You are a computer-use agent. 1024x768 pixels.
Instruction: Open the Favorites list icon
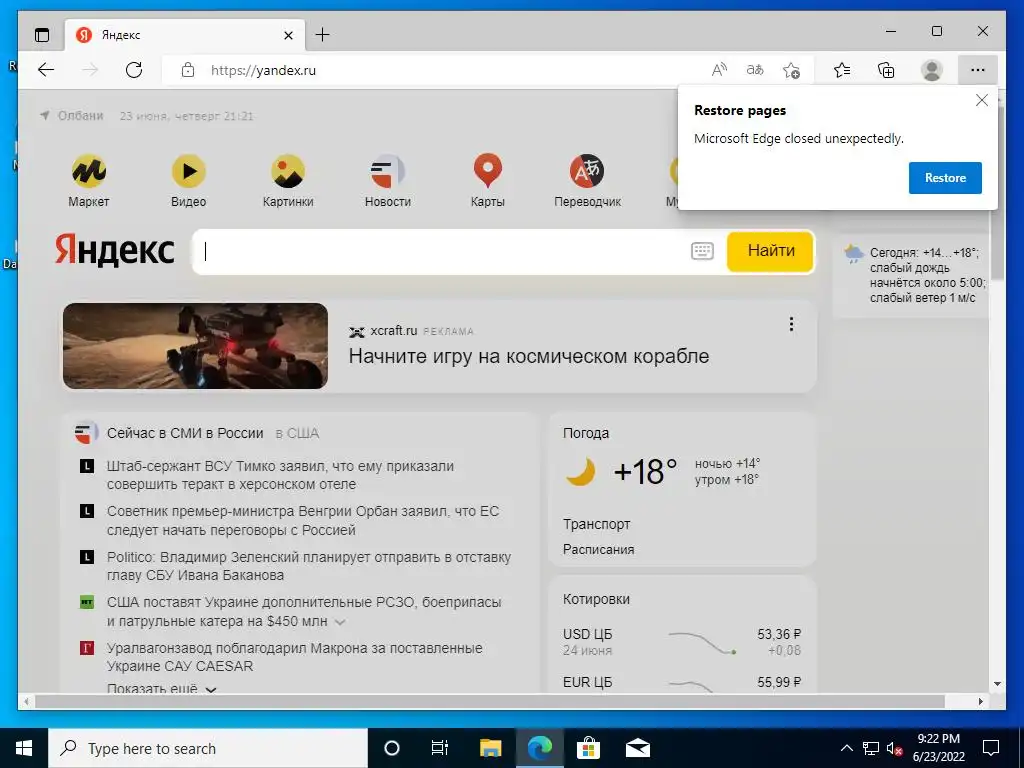(x=842, y=70)
